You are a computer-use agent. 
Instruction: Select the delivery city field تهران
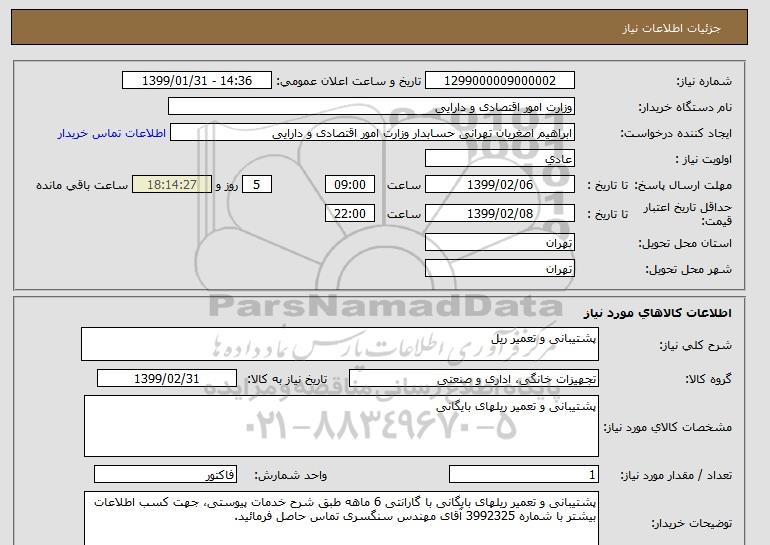(499, 269)
